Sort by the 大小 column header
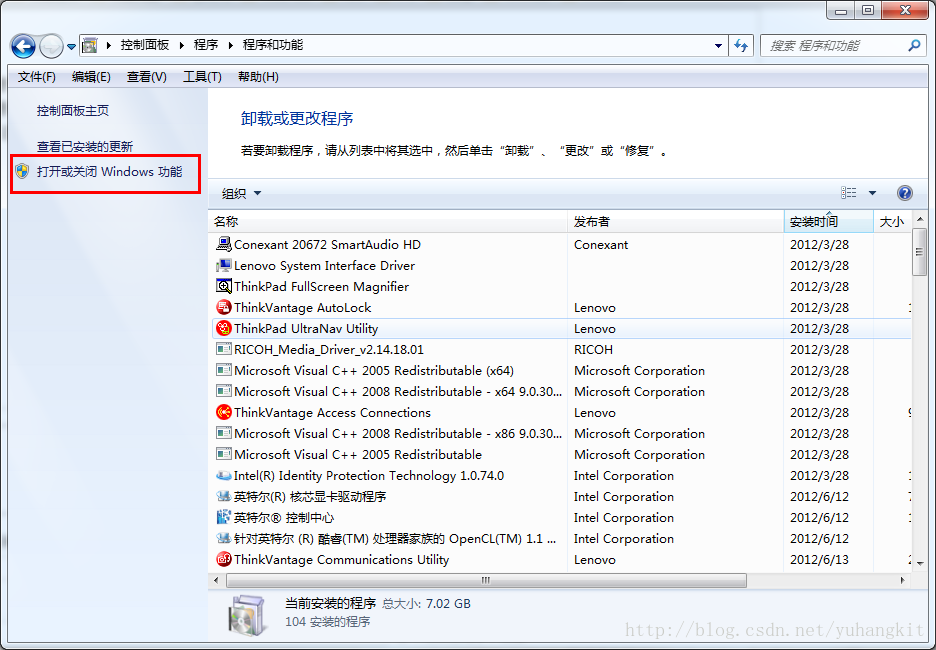This screenshot has width=936, height=650. tap(892, 221)
